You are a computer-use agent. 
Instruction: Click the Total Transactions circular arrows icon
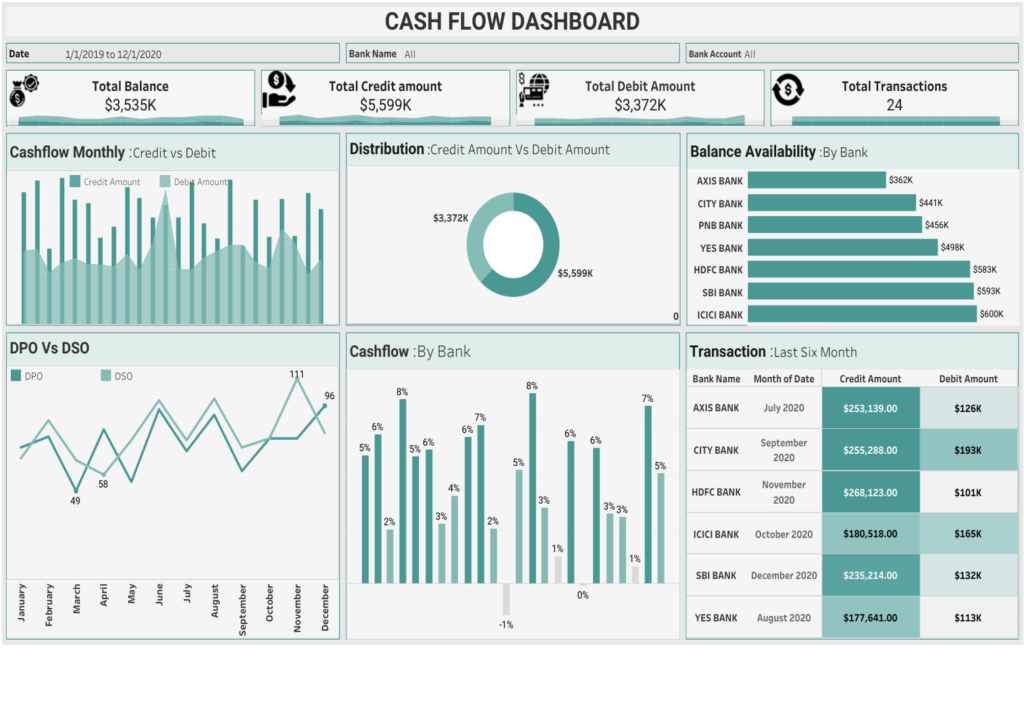coord(790,92)
